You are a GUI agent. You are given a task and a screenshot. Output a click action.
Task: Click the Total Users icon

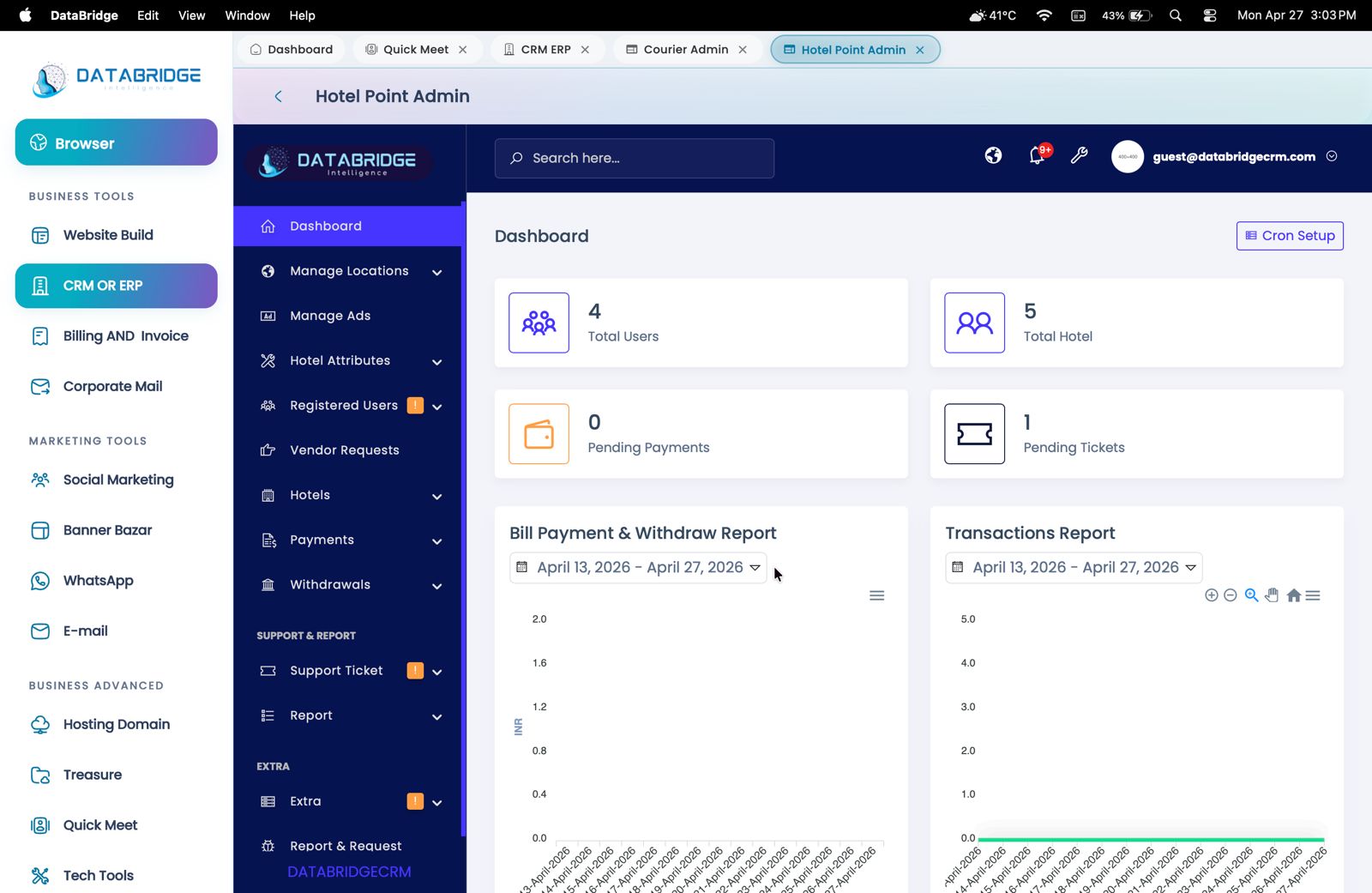click(x=539, y=323)
